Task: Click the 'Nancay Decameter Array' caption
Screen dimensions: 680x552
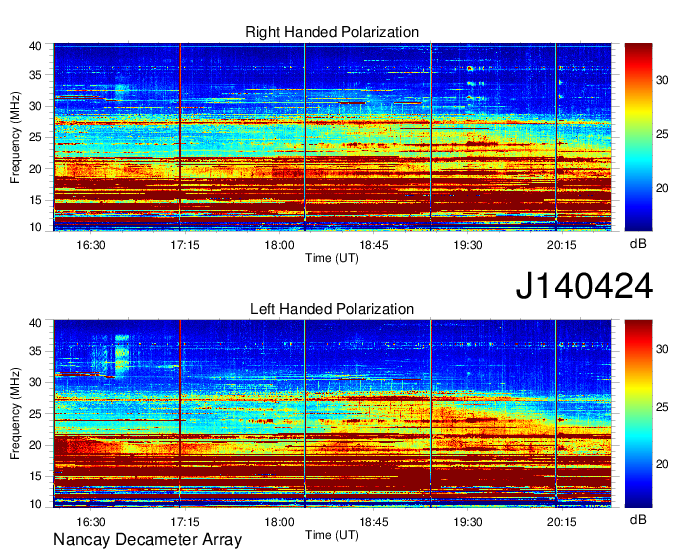Action: (147, 540)
